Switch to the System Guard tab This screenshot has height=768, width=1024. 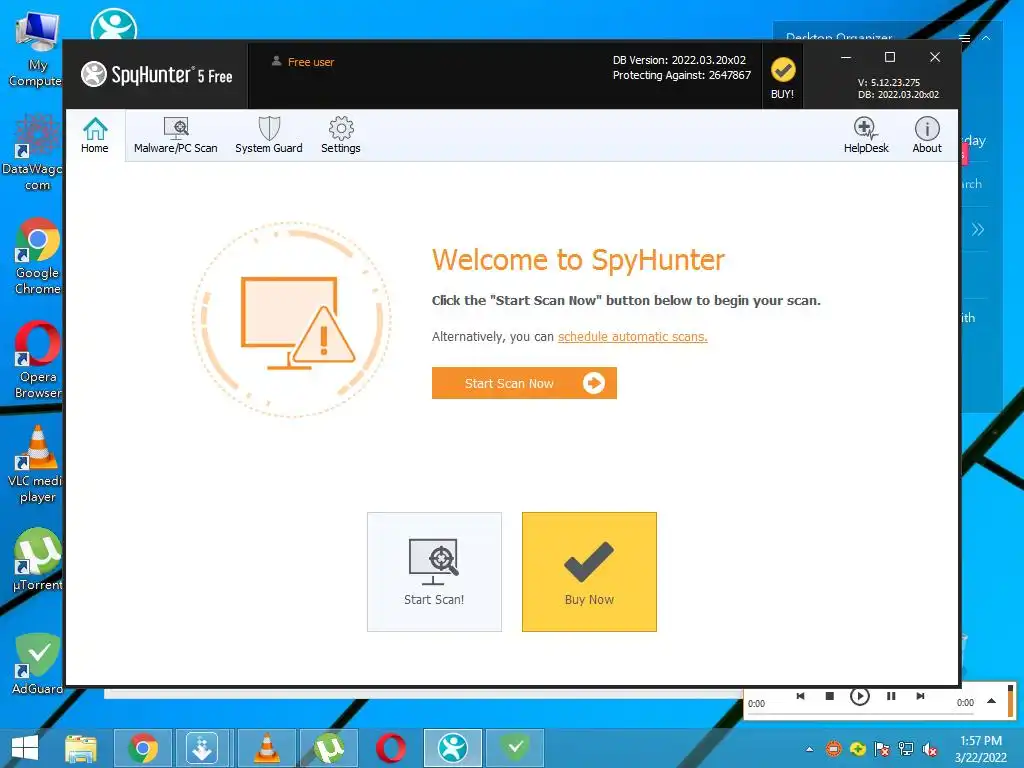(268, 135)
